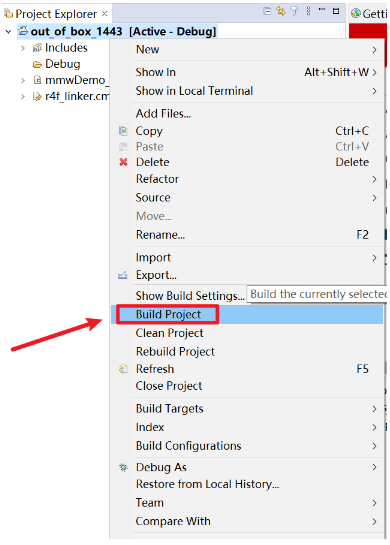Choose Rename... from the context menu
Viewport: 390px width, 545px height.
(x=247, y=235)
